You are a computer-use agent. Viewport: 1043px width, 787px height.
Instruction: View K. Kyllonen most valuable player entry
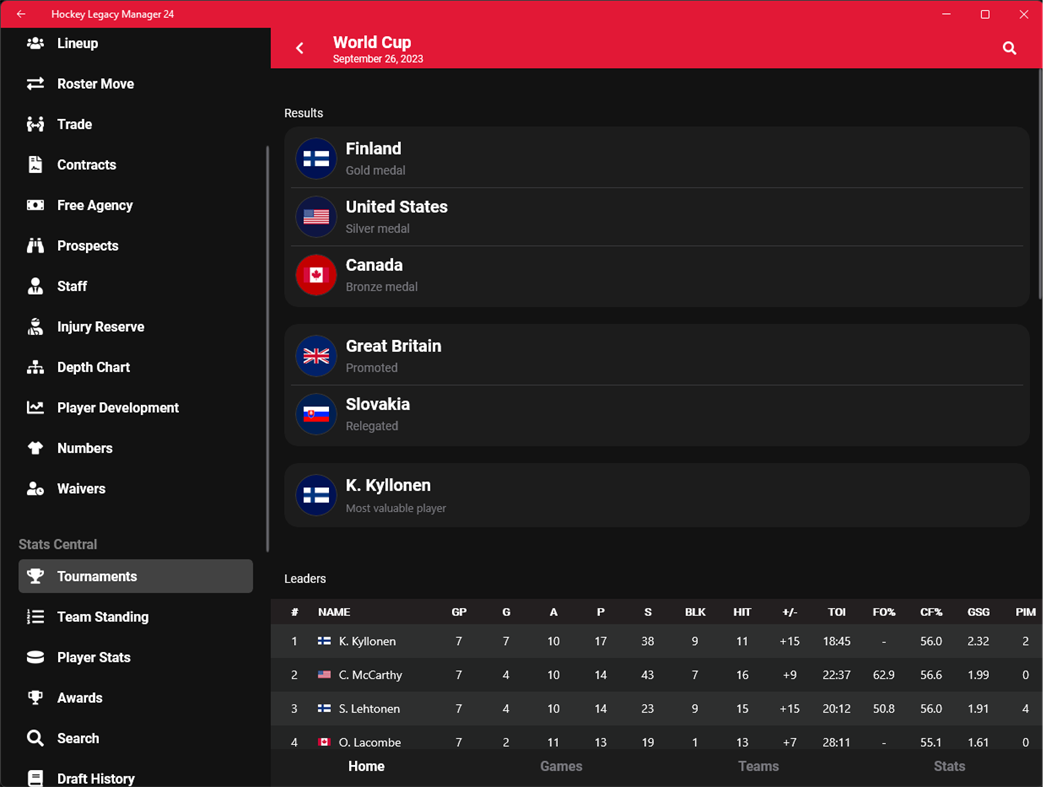click(656, 494)
